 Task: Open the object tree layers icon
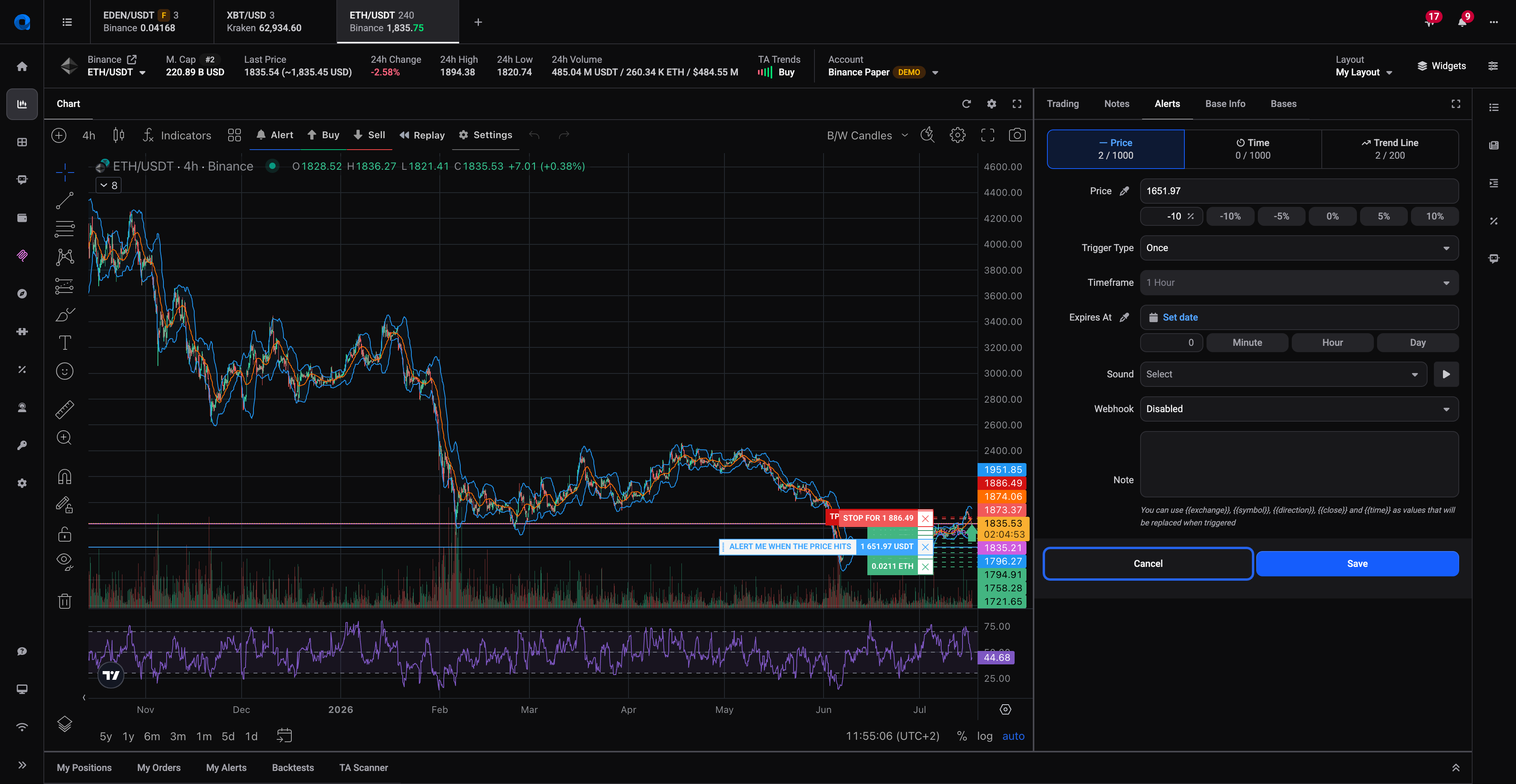pyautogui.click(x=65, y=723)
